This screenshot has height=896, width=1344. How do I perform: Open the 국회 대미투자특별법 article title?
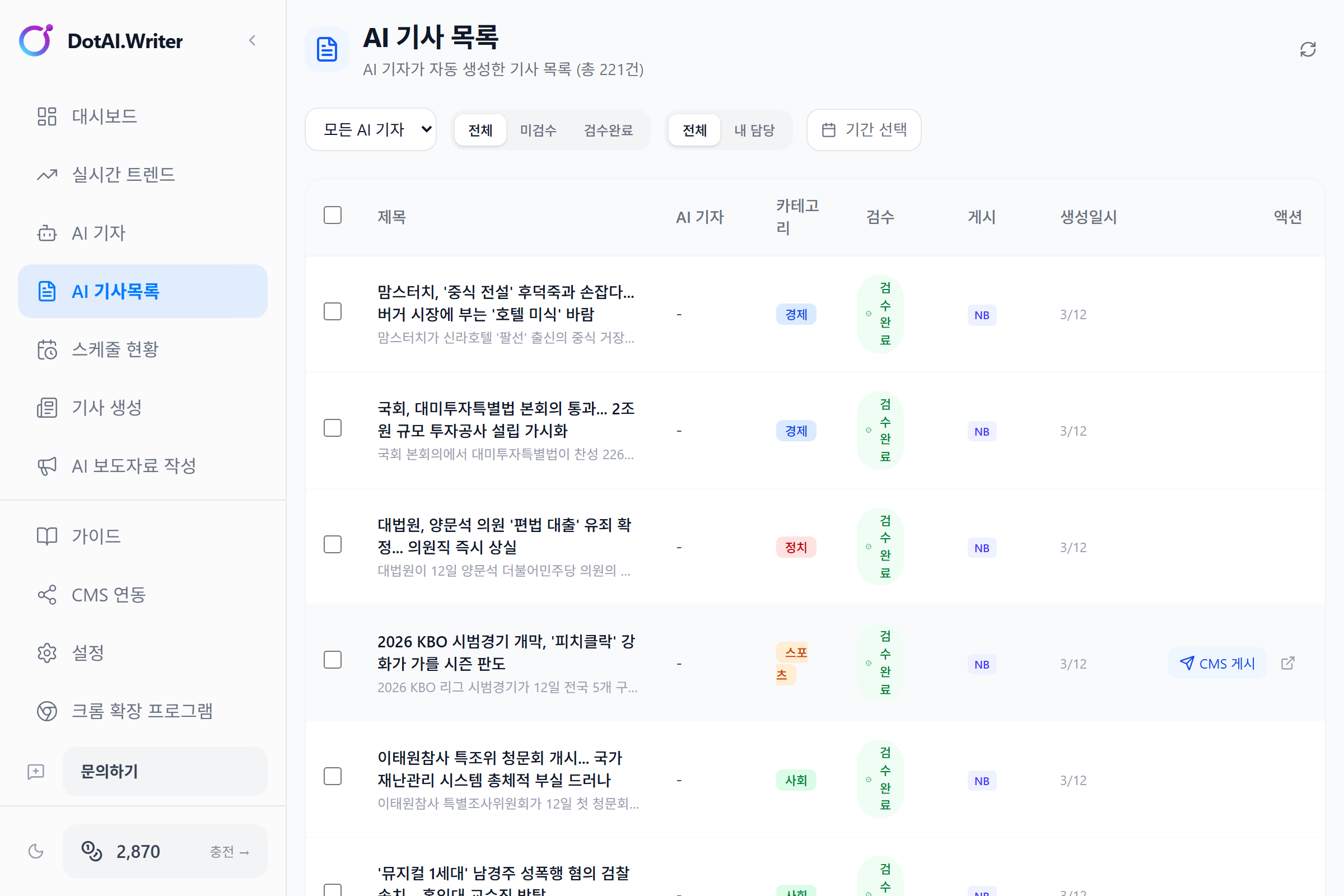tap(506, 419)
